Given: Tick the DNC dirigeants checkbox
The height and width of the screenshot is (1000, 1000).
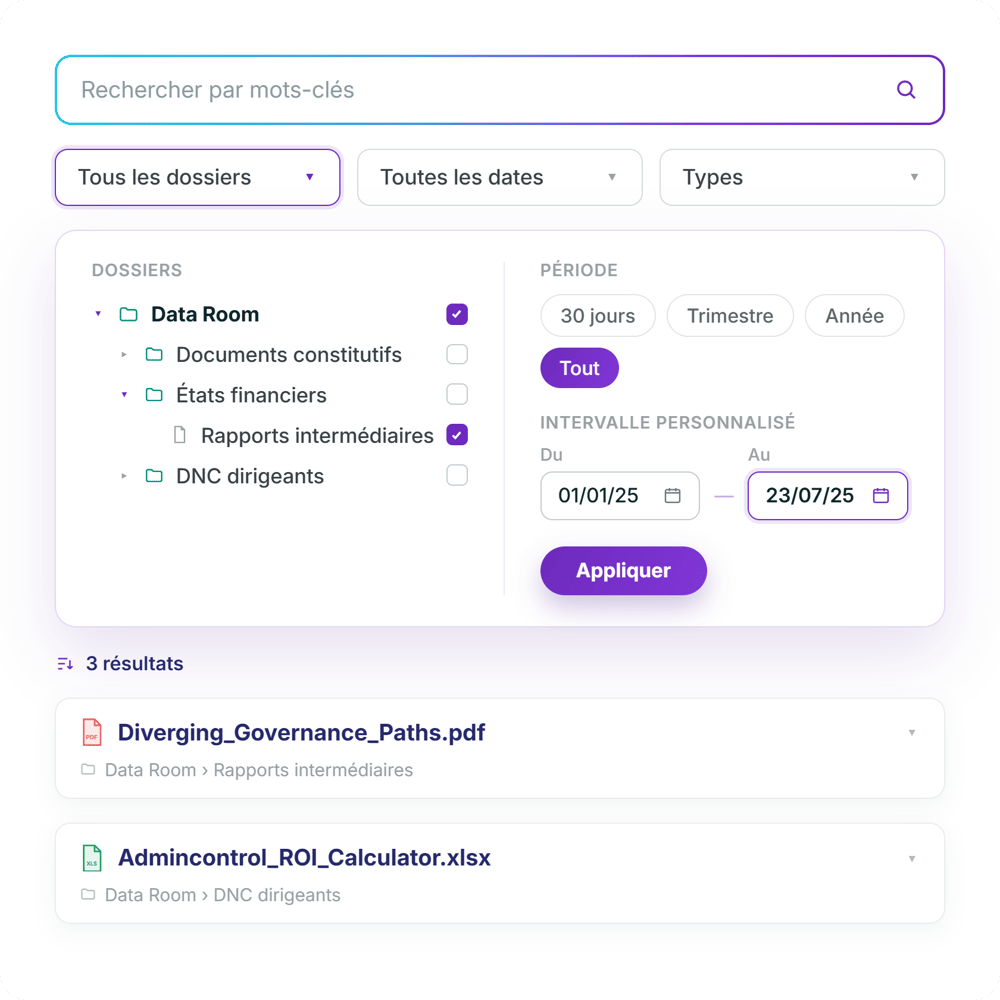Looking at the screenshot, I should pyautogui.click(x=457, y=476).
